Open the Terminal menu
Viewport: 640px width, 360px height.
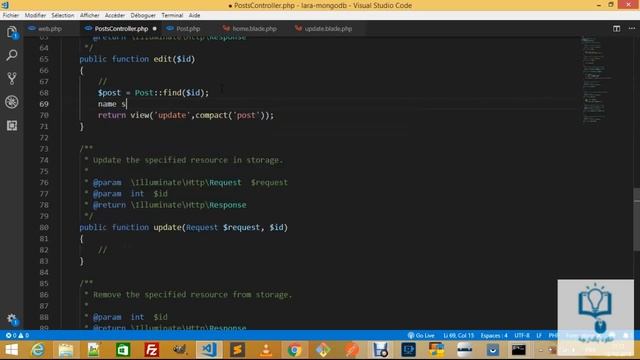[x=172, y=15]
